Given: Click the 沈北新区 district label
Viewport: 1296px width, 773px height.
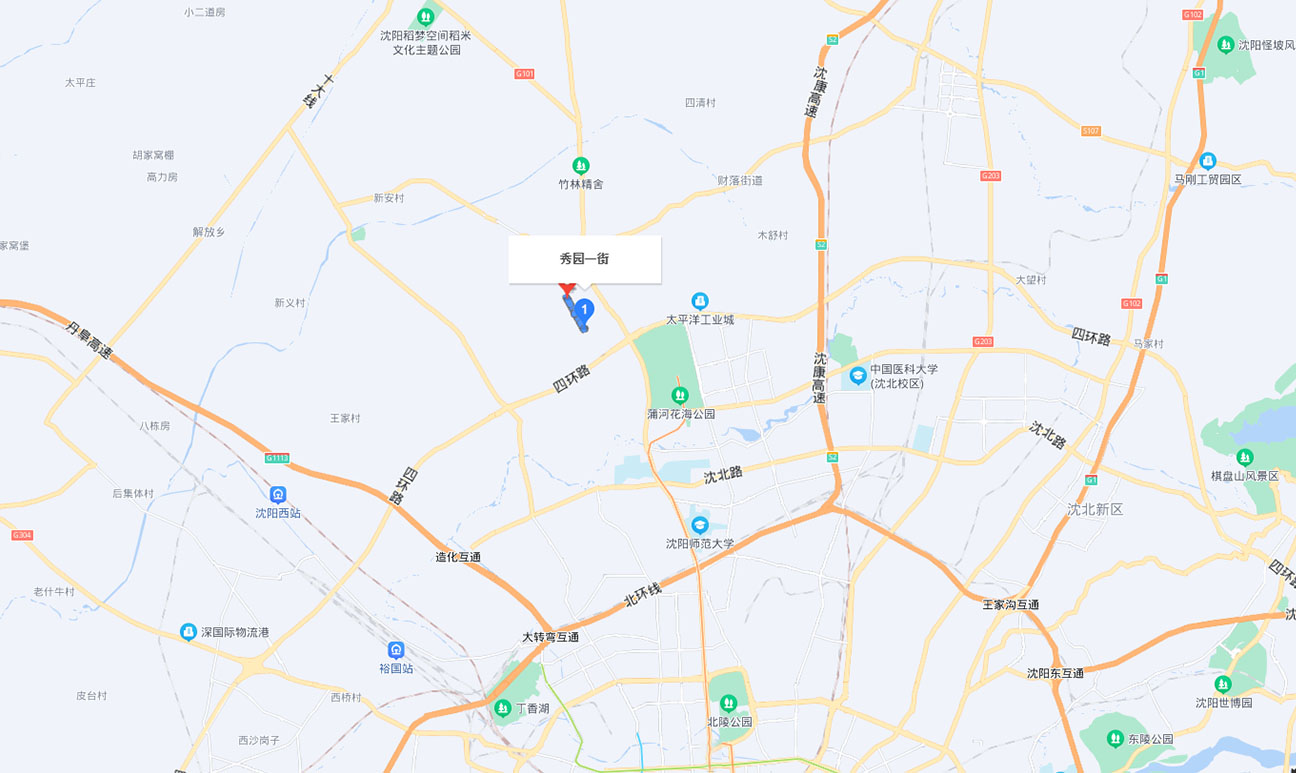Looking at the screenshot, I should (1095, 509).
